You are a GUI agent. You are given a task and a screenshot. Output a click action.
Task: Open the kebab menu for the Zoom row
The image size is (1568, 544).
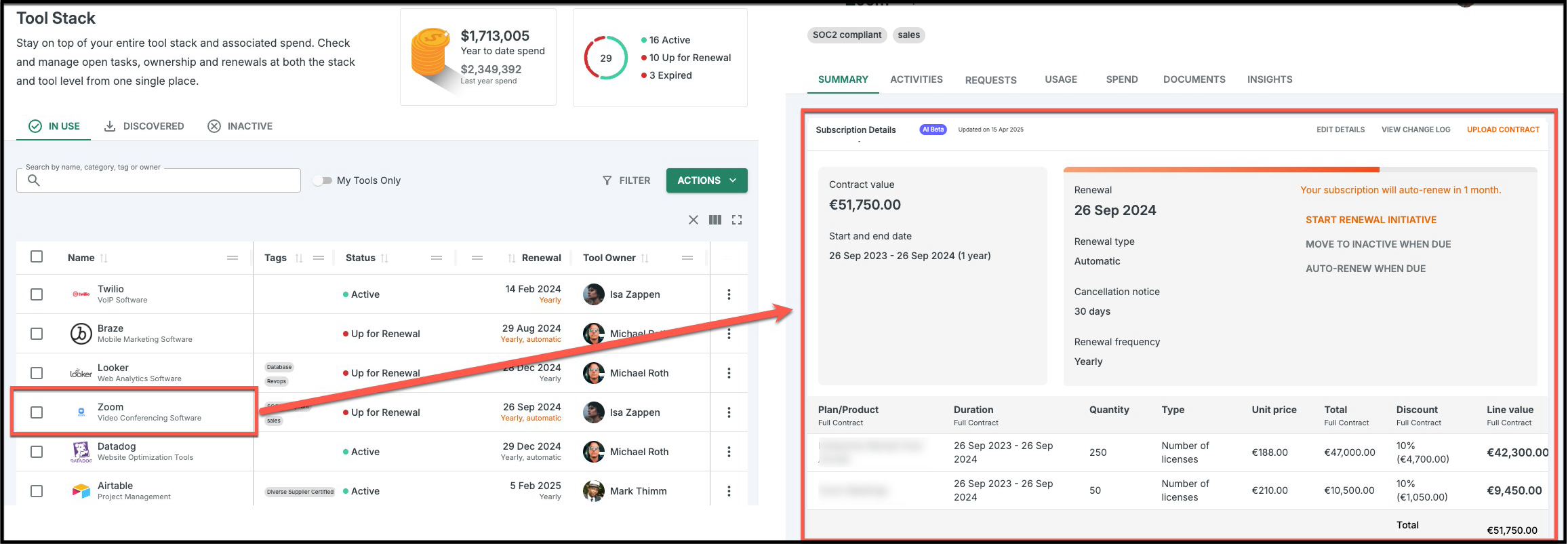click(x=729, y=412)
